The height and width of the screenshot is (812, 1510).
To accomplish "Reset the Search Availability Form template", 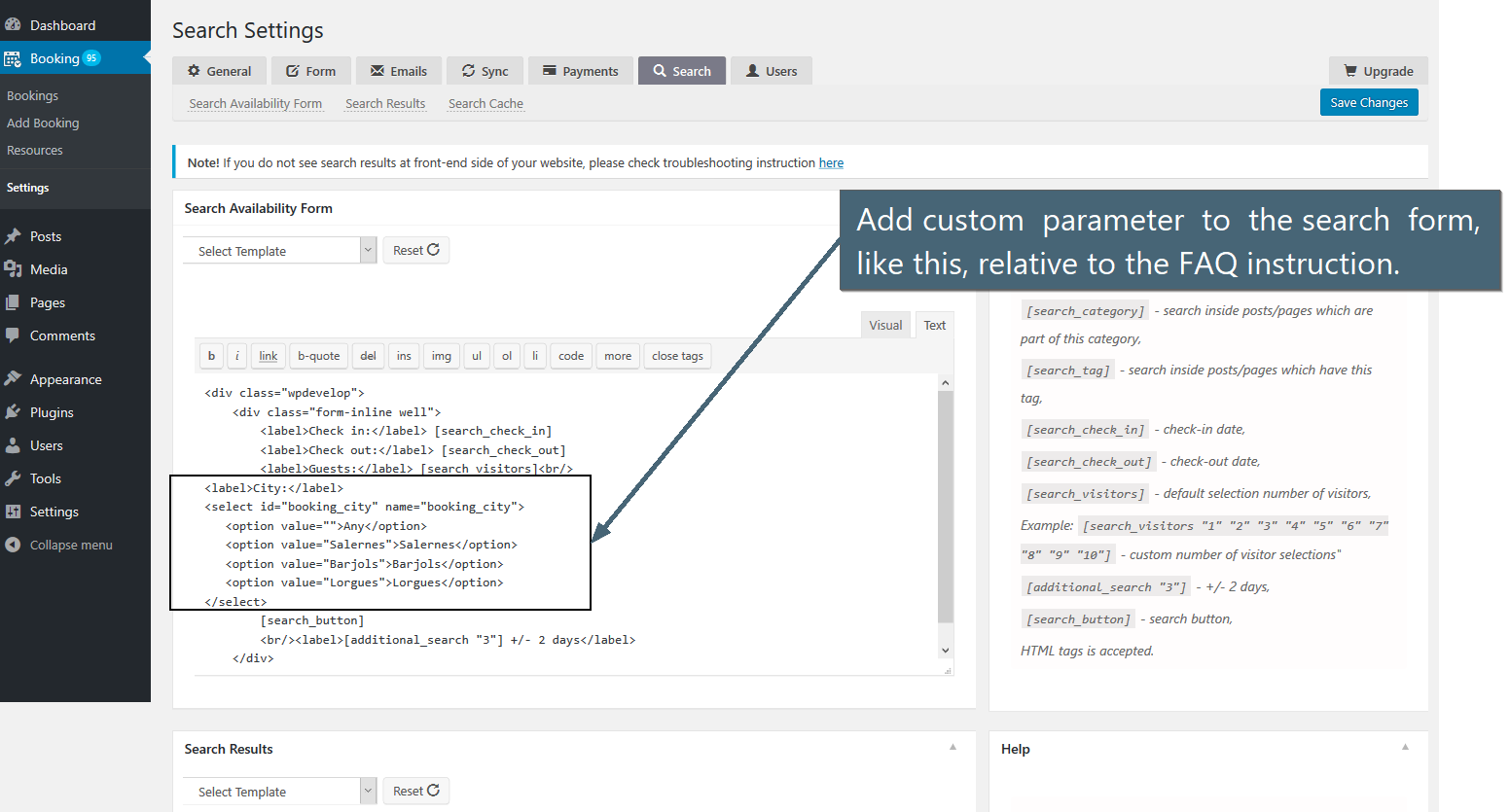I will click(x=416, y=250).
